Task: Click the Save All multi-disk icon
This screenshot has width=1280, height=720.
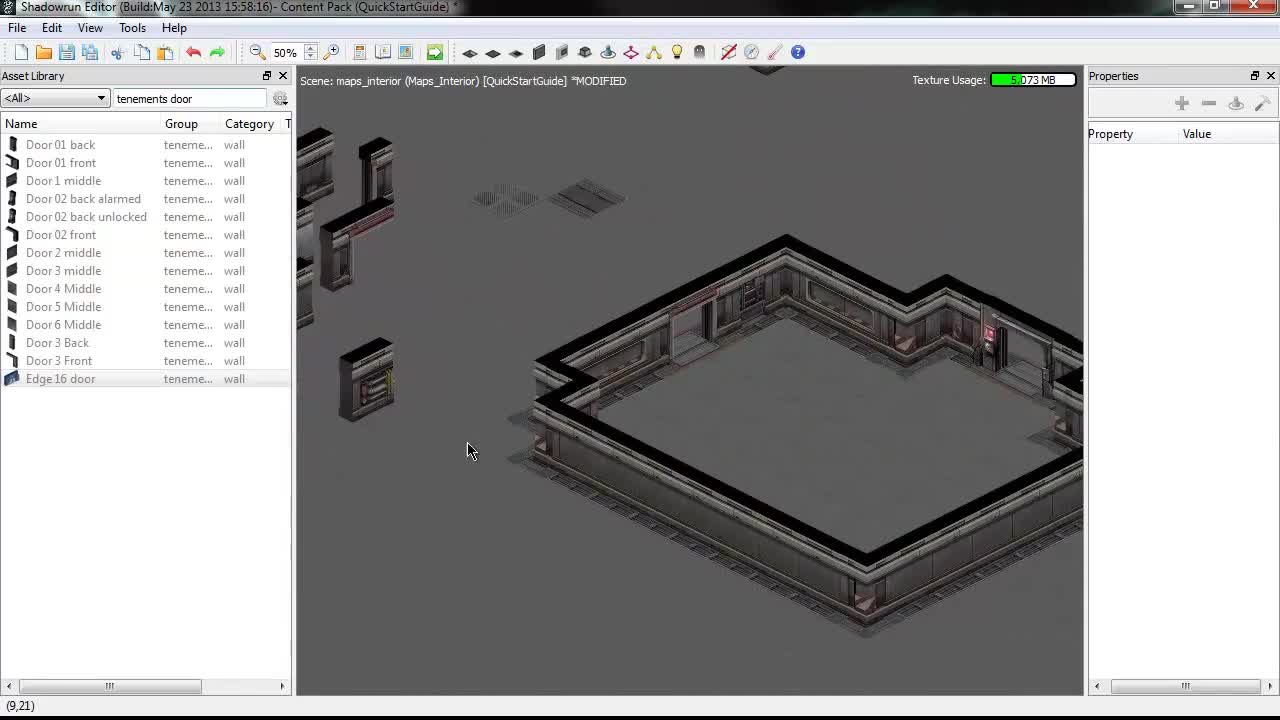Action: click(x=90, y=52)
